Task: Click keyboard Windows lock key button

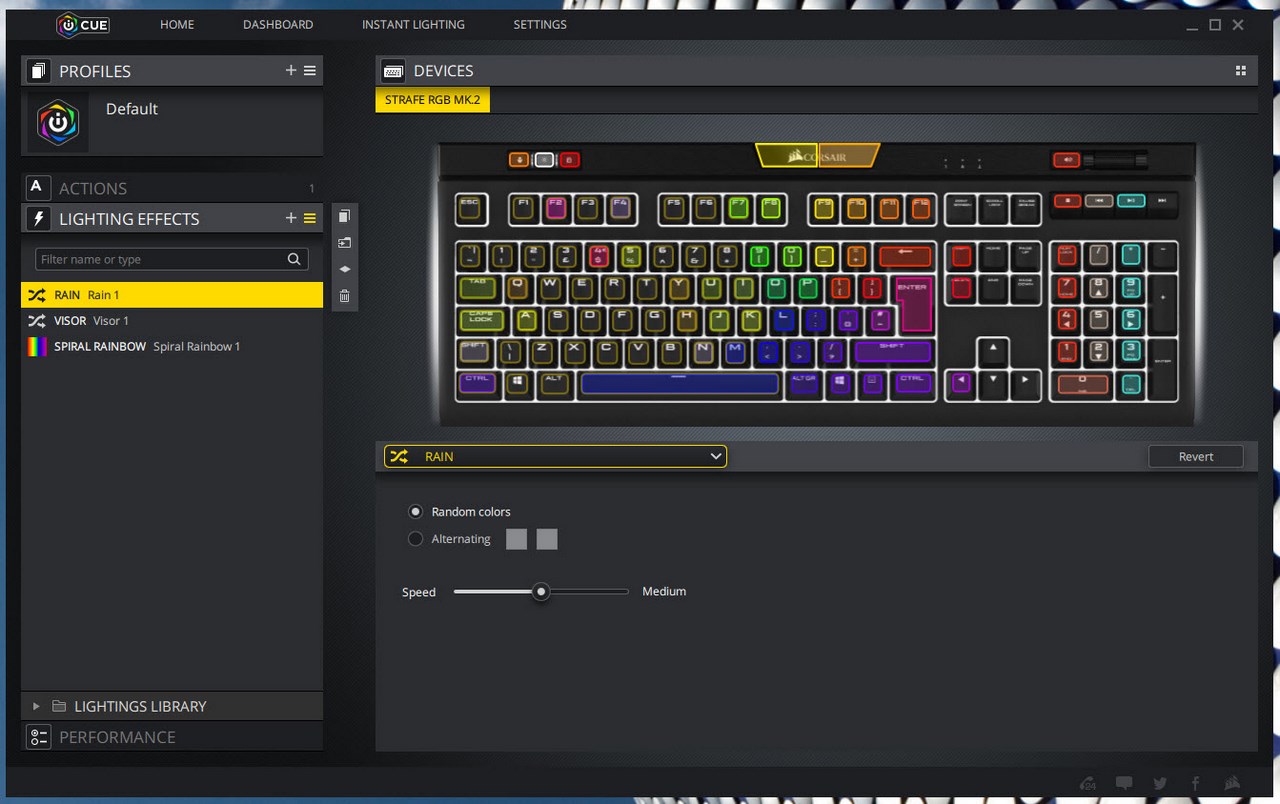Action: pos(569,159)
